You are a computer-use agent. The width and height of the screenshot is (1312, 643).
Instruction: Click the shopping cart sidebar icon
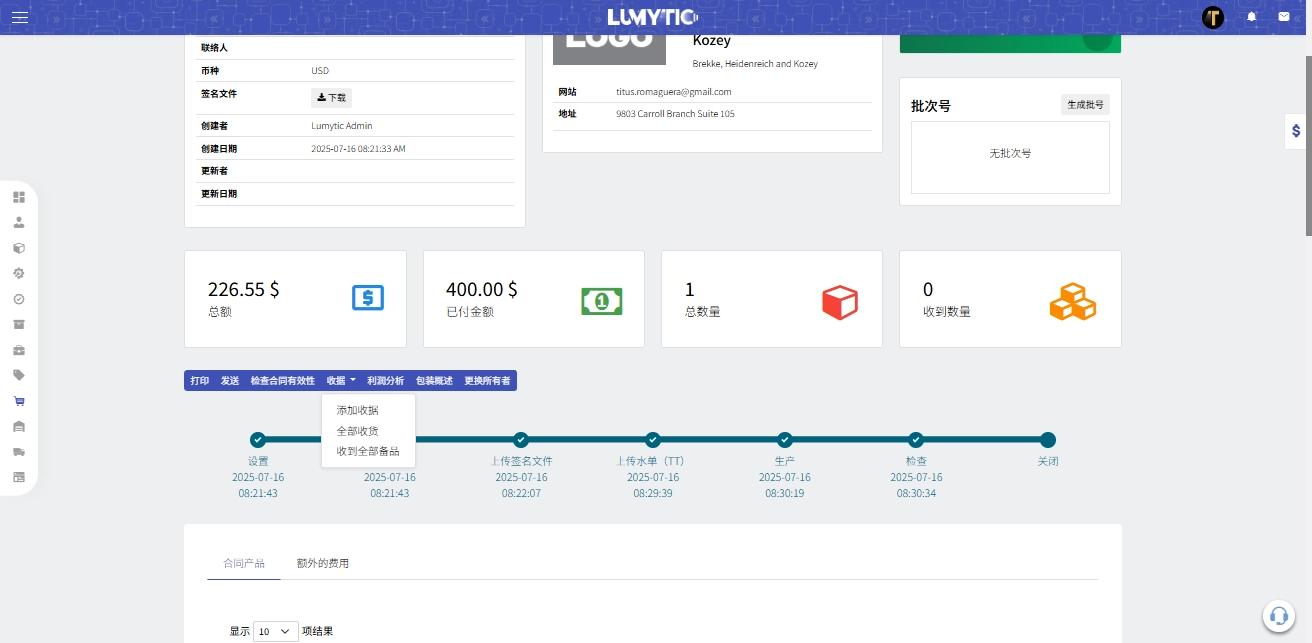[18, 401]
